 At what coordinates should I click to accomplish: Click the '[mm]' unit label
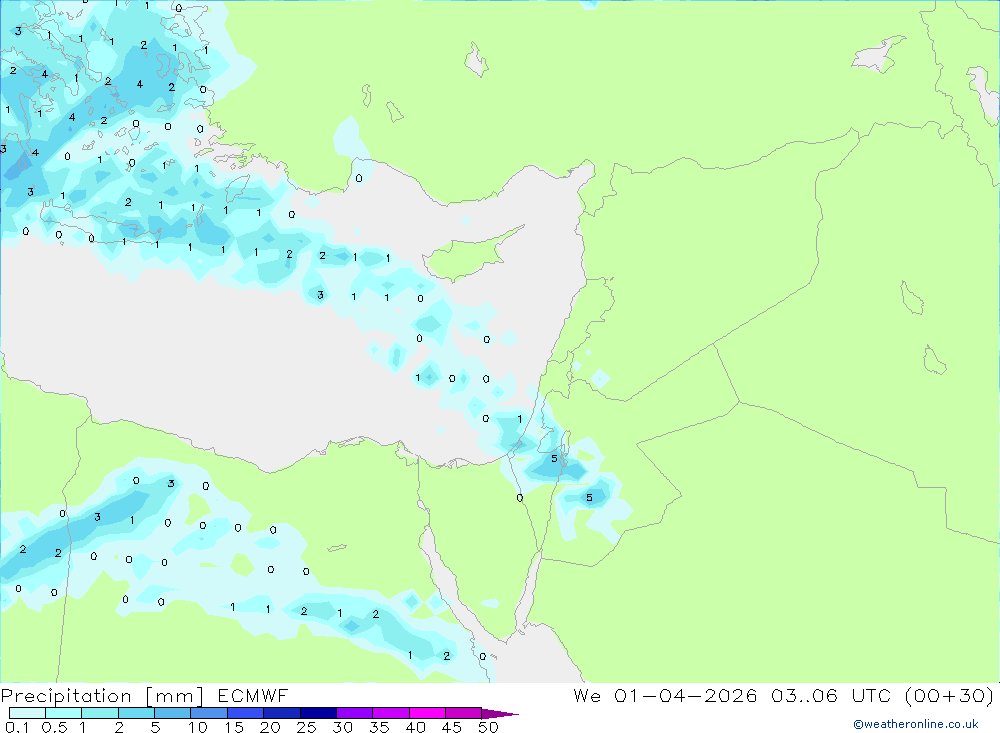[x=174, y=696]
